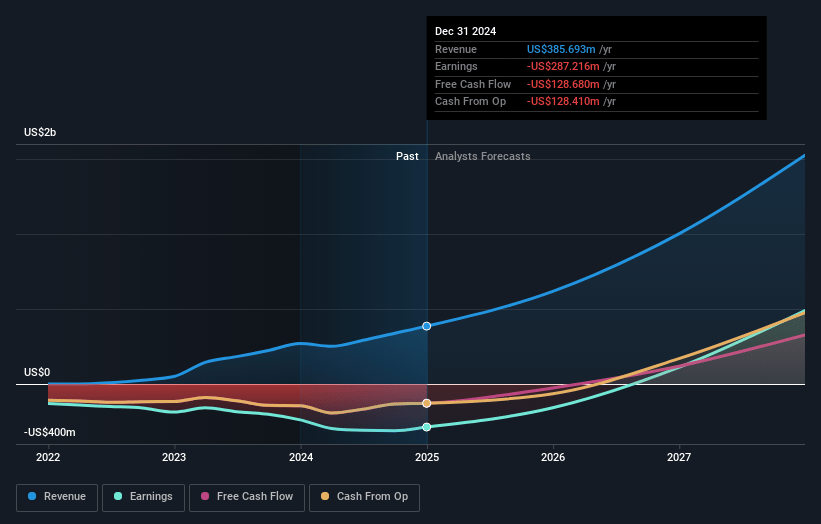This screenshot has width=821, height=524.
Task: Click the 2026 x-axis label
Action: pos(553,458)
